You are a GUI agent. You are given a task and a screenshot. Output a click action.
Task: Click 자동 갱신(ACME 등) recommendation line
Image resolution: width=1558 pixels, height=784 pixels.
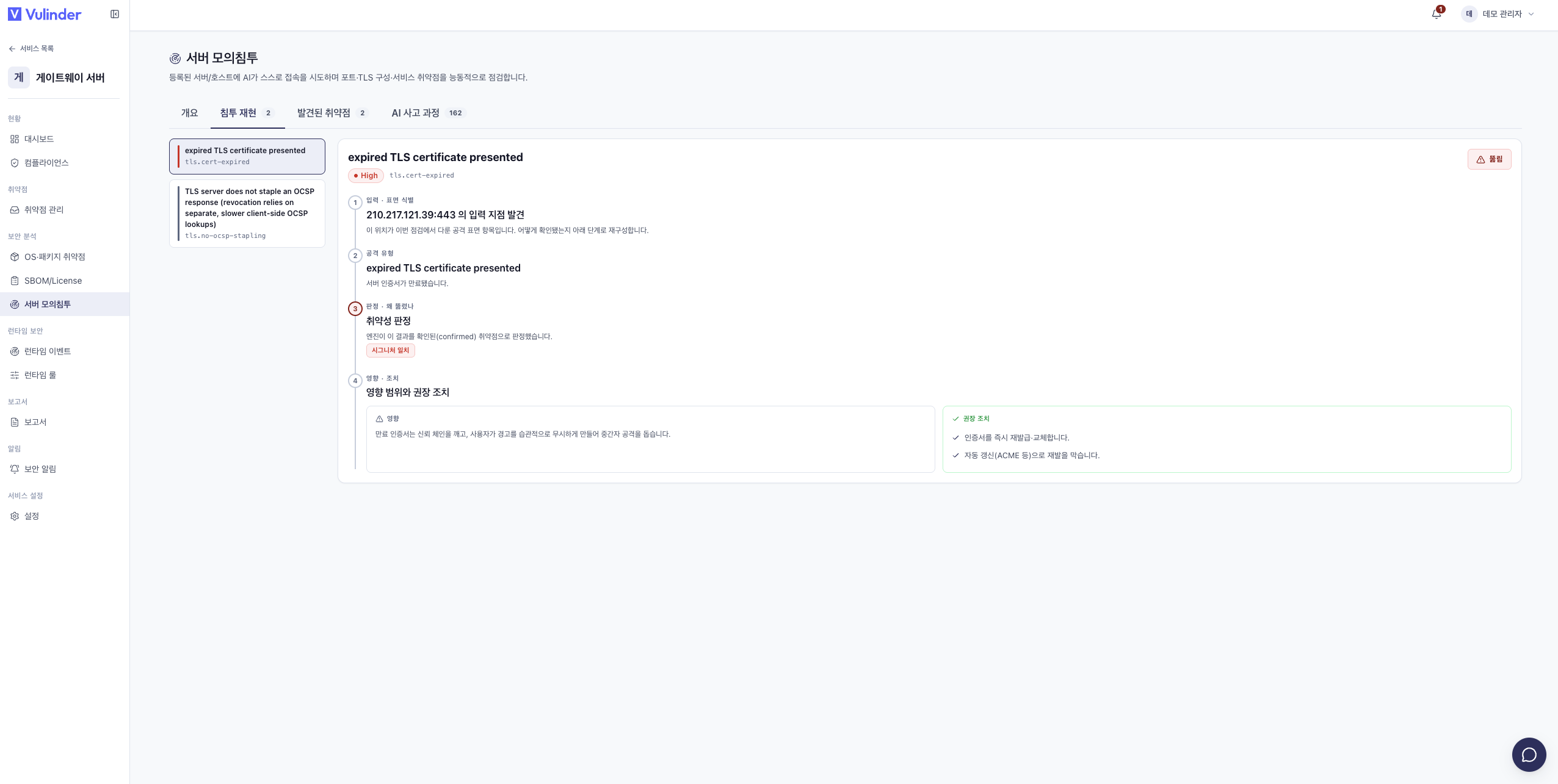pos(1032,455)
